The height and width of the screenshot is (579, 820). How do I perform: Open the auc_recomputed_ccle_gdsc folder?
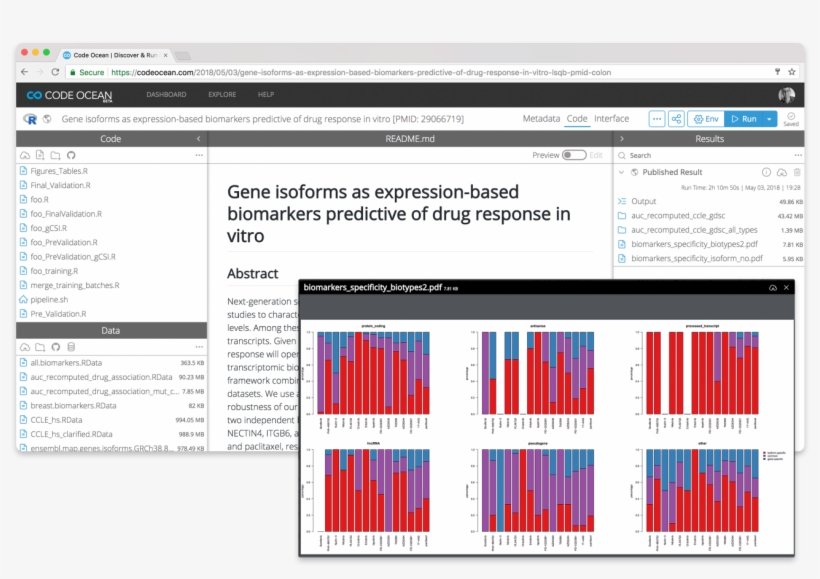[x=680, y=215]
